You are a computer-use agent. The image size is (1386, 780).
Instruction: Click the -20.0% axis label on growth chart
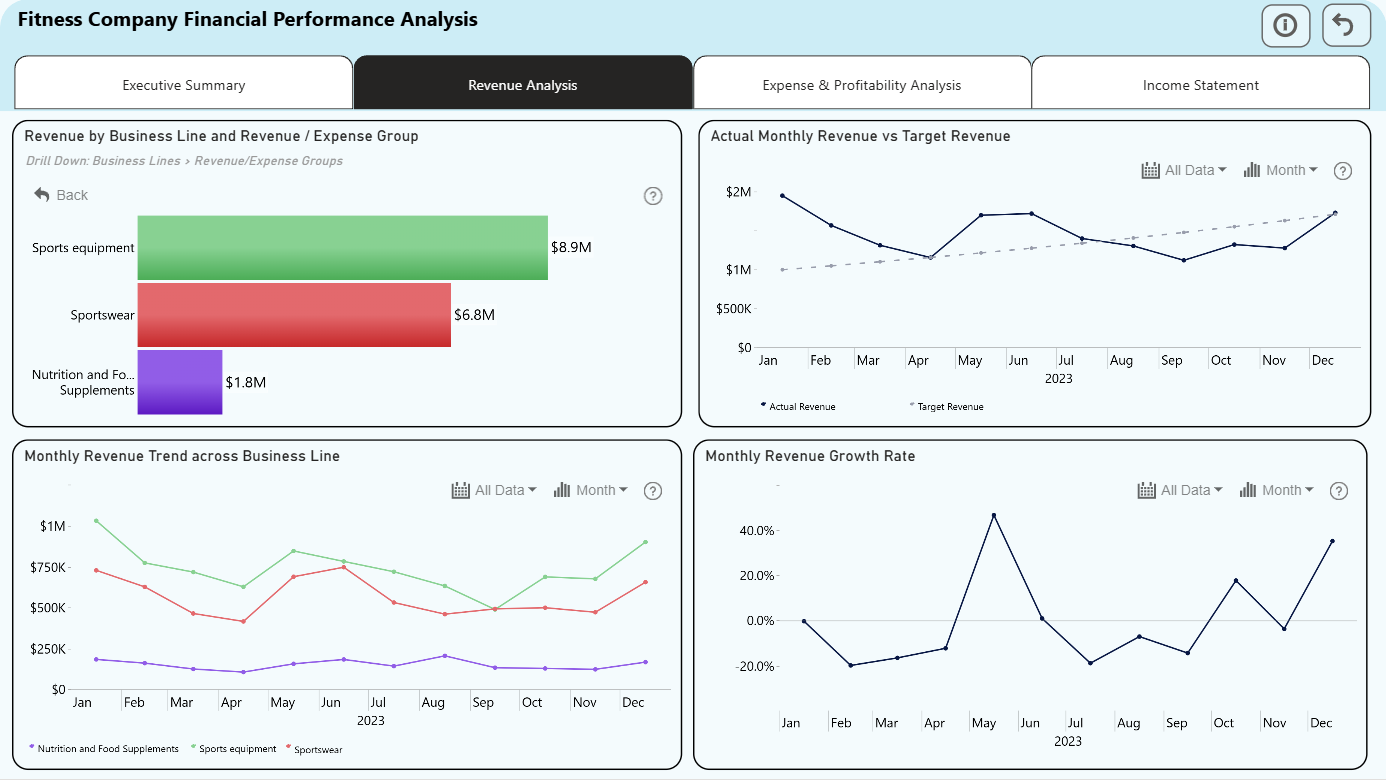[x=753, y=667]
